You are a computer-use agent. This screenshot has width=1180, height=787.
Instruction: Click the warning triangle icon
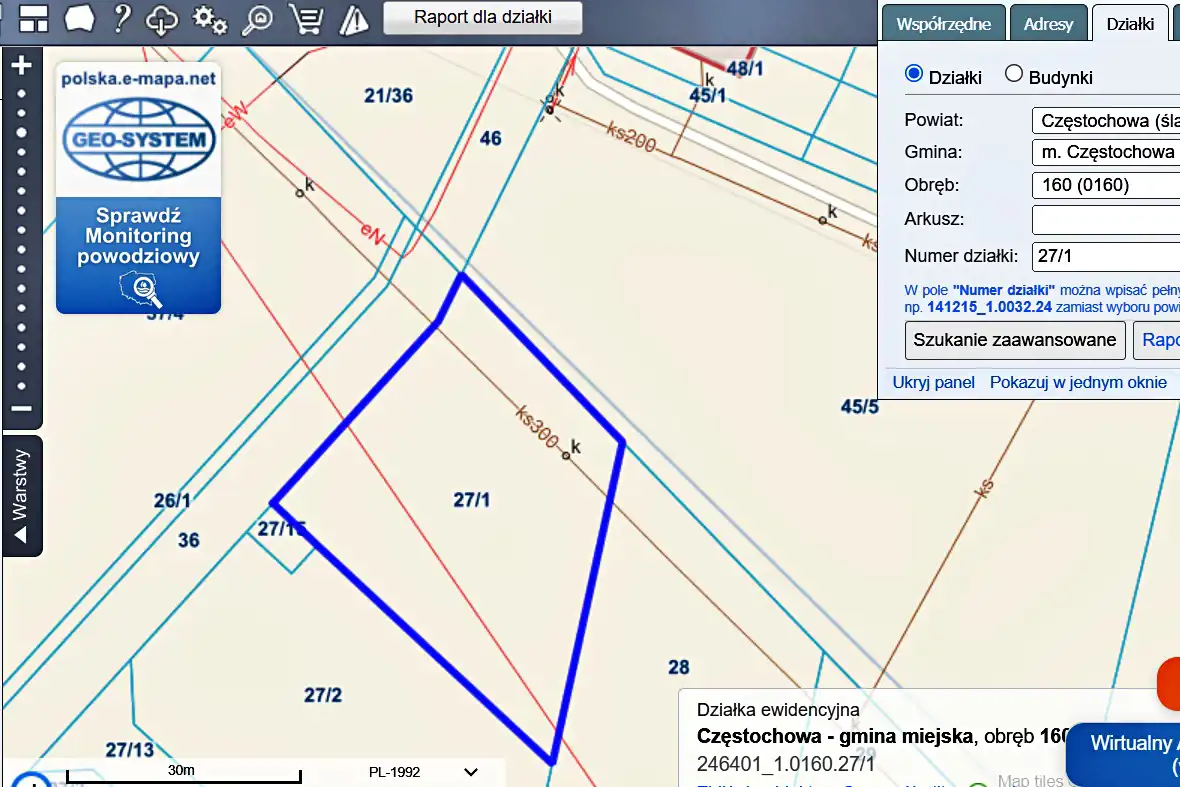(353, 18)
